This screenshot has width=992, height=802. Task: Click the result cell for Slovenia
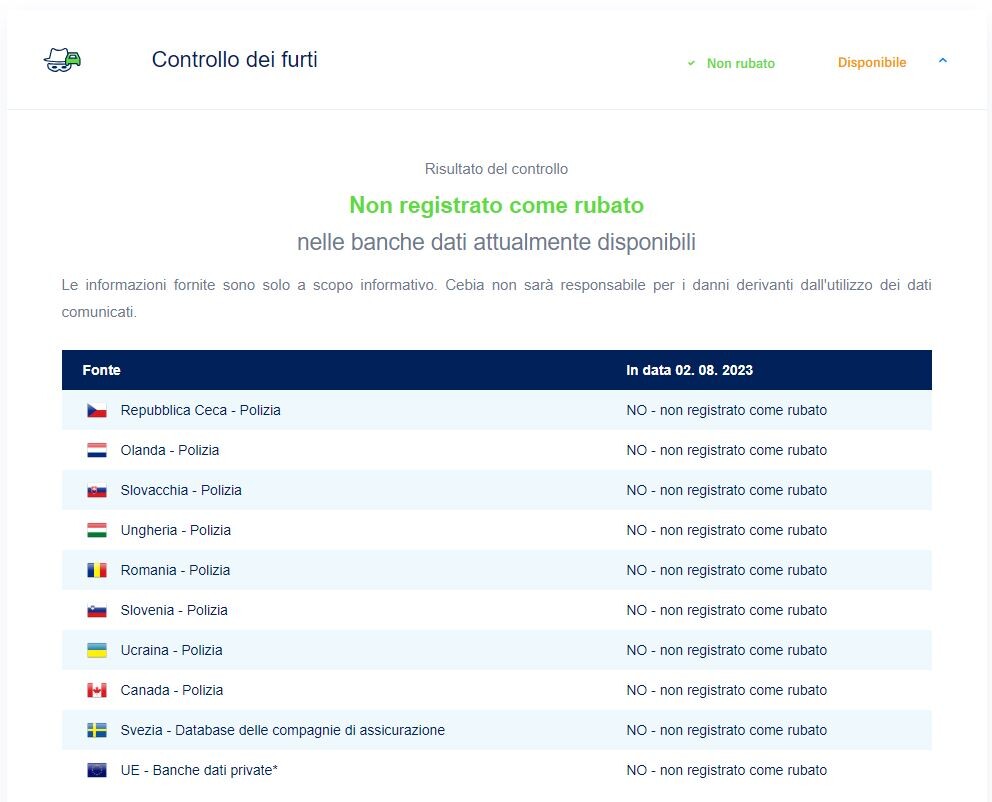pos(726,610)
